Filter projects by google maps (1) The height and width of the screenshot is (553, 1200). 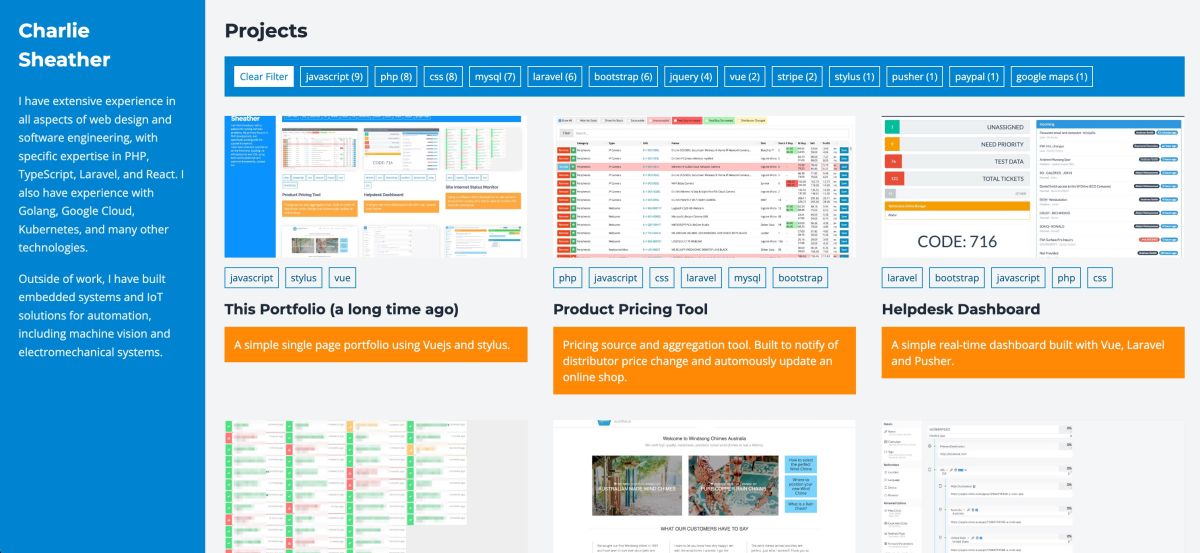[1050, 77]
